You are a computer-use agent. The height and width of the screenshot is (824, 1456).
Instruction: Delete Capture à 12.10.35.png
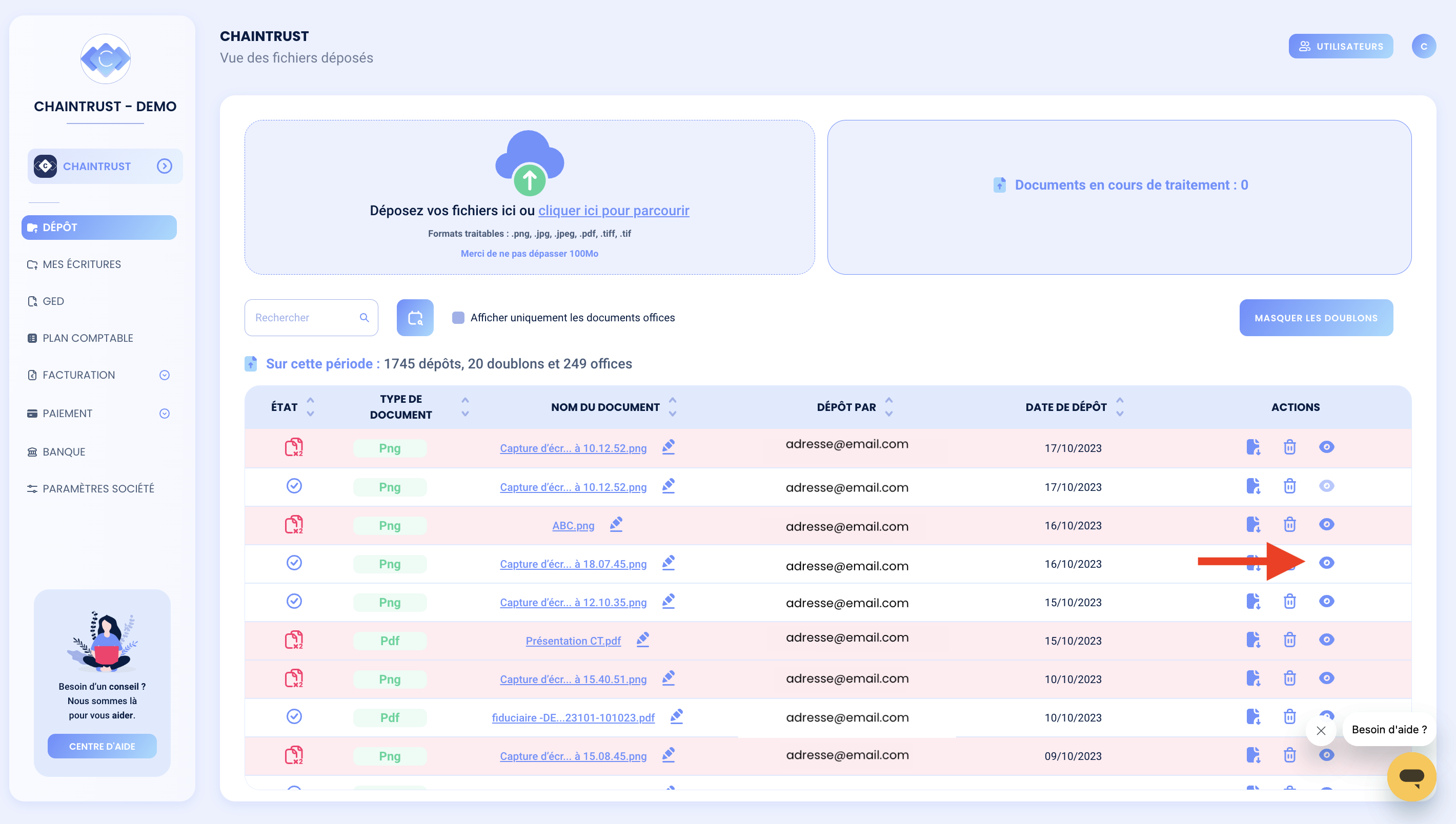point(1289,602)
